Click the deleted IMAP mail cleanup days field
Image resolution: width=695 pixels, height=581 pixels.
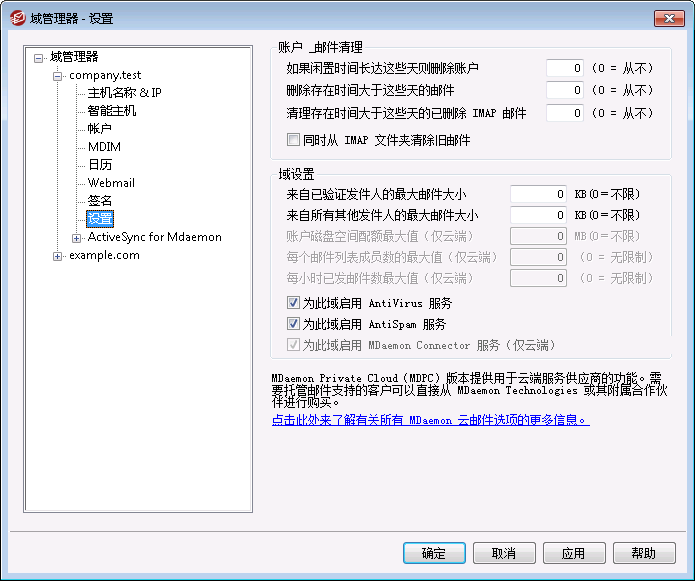(565, 113)
